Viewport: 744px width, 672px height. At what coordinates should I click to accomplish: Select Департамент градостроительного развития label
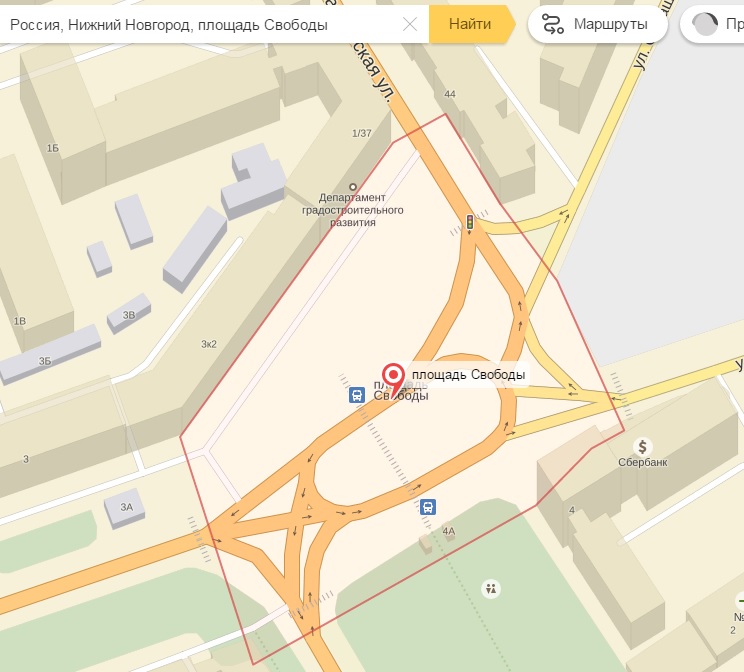click(x=353, y=210)
